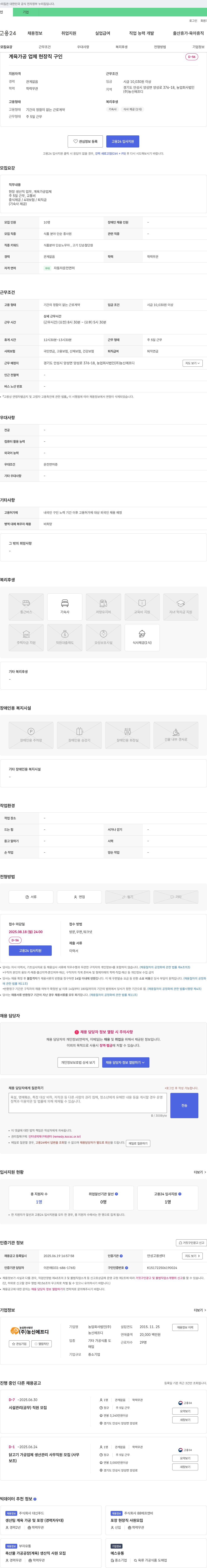Click the 장애인용 화장실 icon
This screenshot has width=207, height=1568.
click(127, 735)
